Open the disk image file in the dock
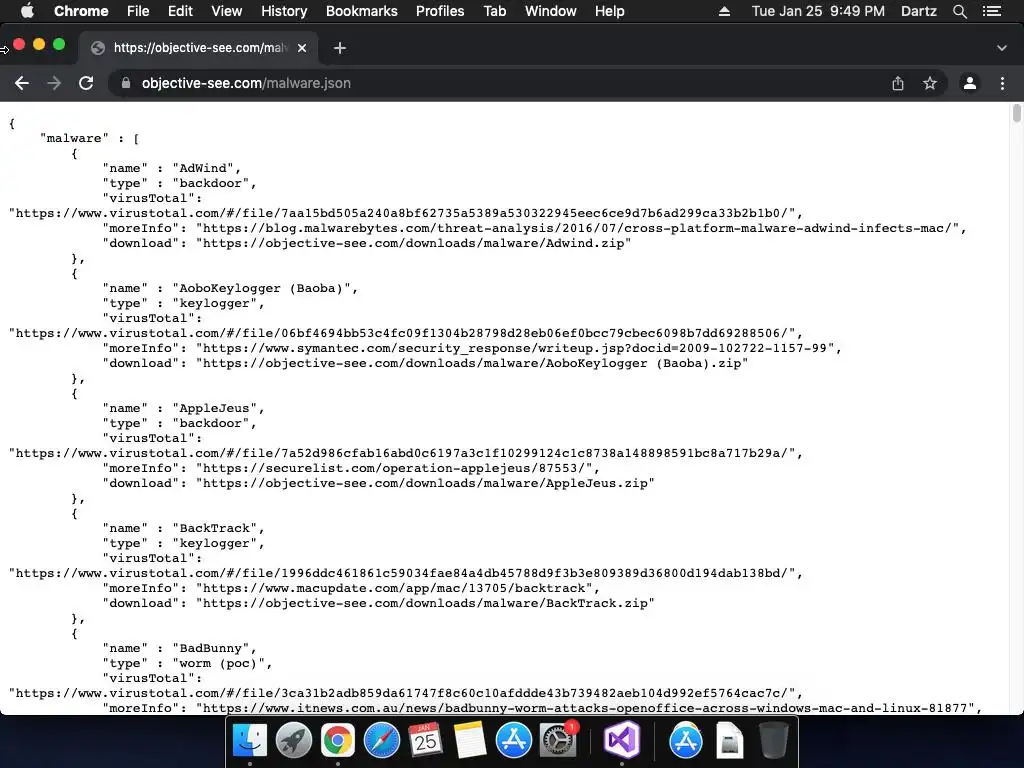1024x768 pixels. click(x=729, y=741)
